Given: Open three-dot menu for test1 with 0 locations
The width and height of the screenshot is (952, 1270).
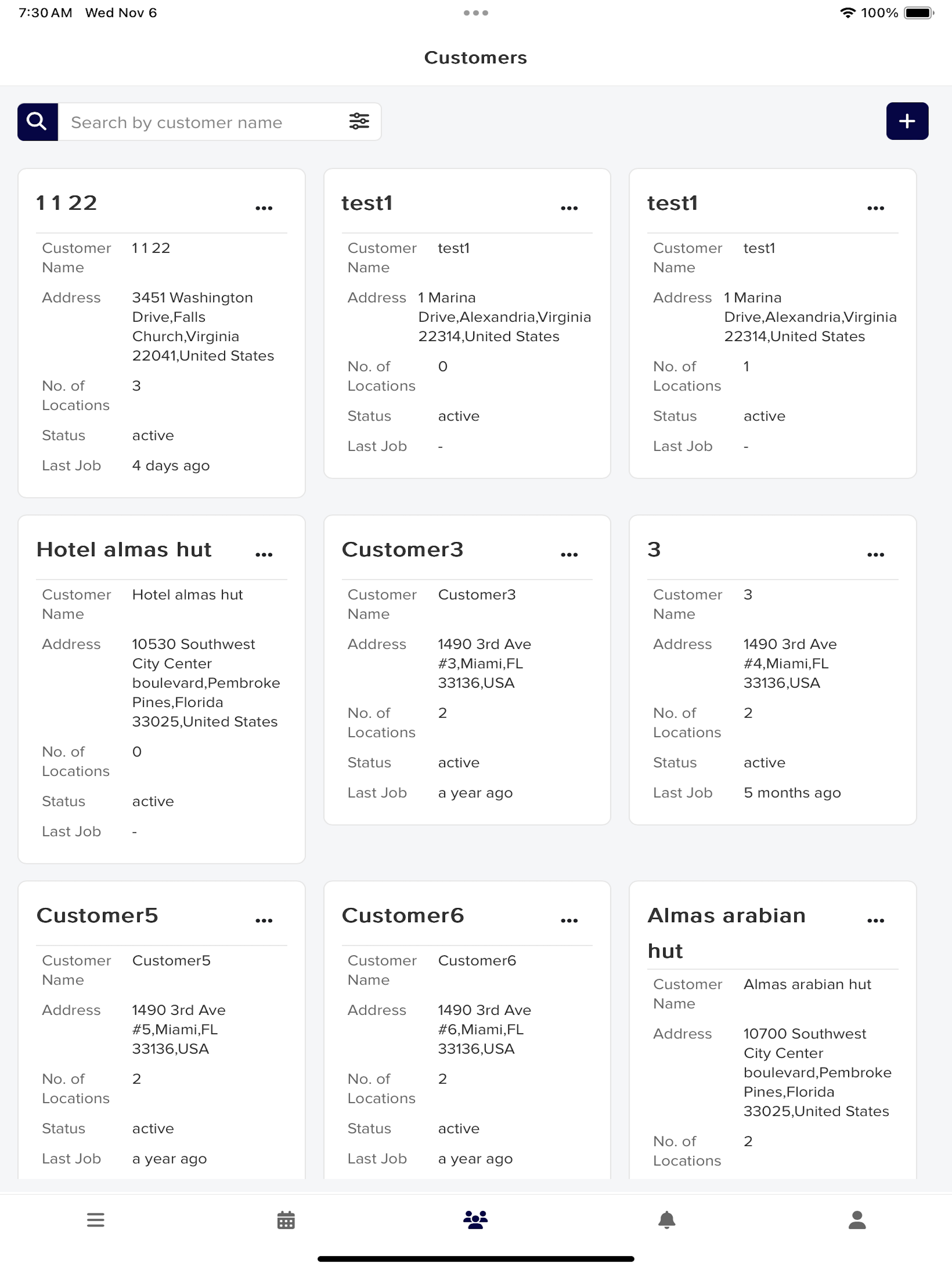Looking at the screenshot, I should coord(569,208).
